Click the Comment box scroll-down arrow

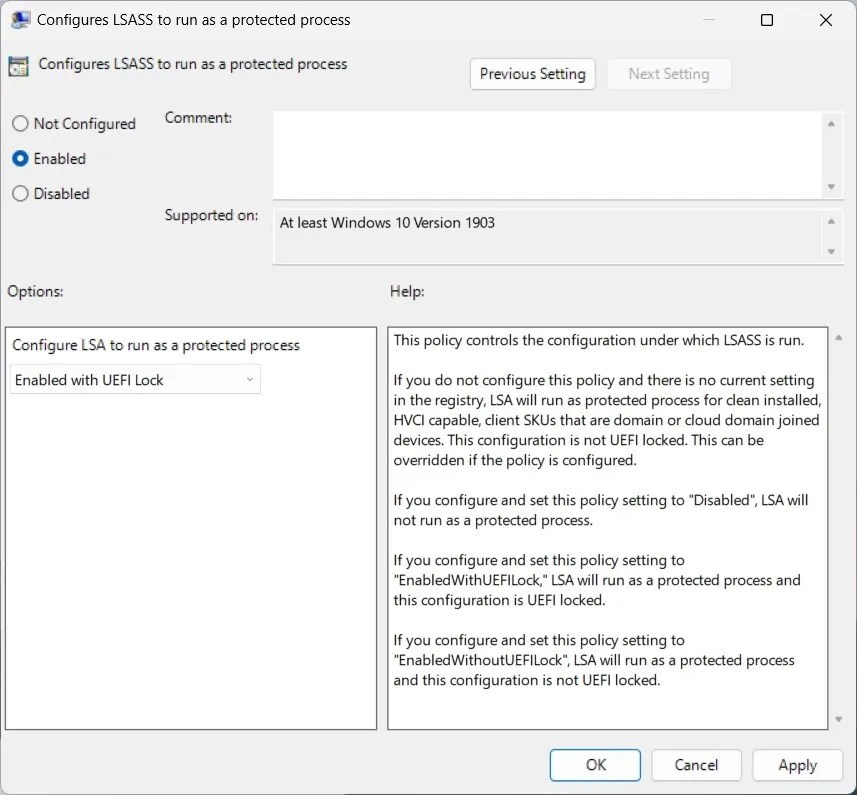click(833, 188)
